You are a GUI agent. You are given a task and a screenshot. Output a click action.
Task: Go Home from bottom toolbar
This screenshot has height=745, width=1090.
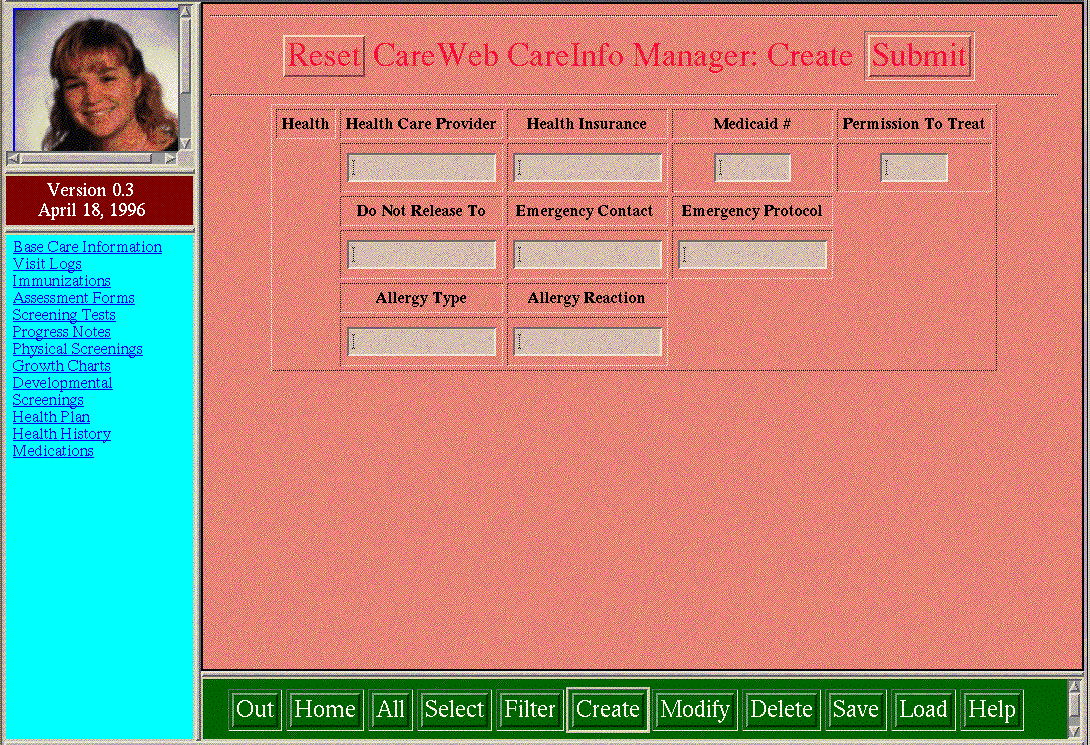point(325,710)
